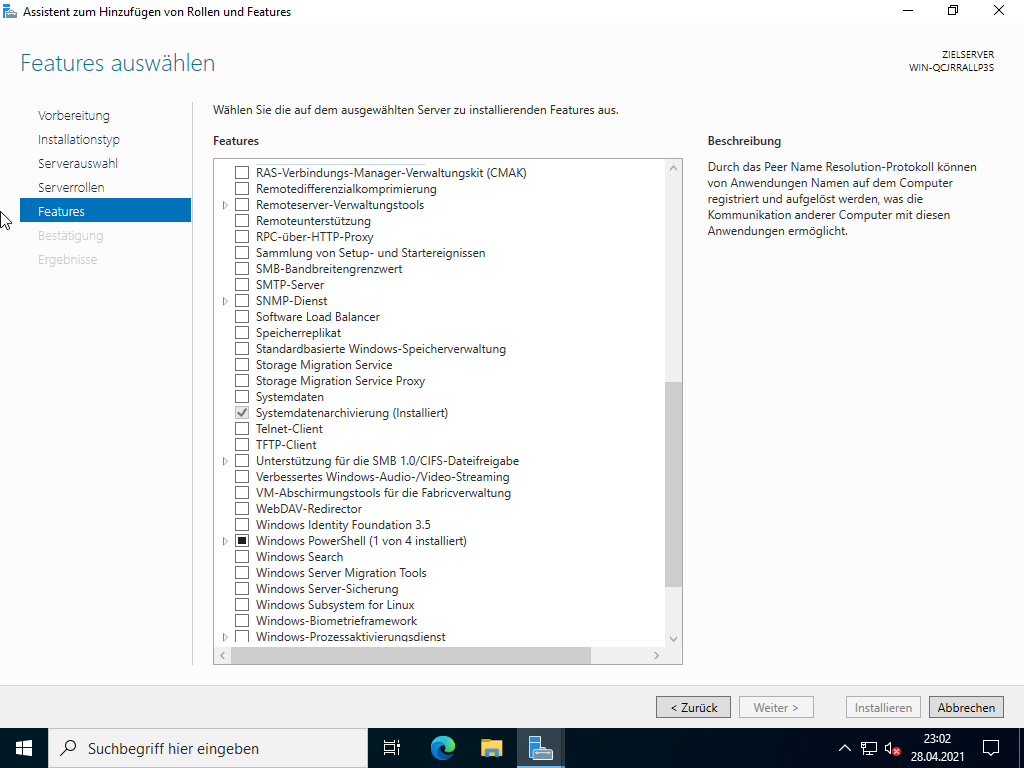The image size is (1024, 768).
Task: Click the scroll left arrow of feature list
Action: [x=223, y=656]
